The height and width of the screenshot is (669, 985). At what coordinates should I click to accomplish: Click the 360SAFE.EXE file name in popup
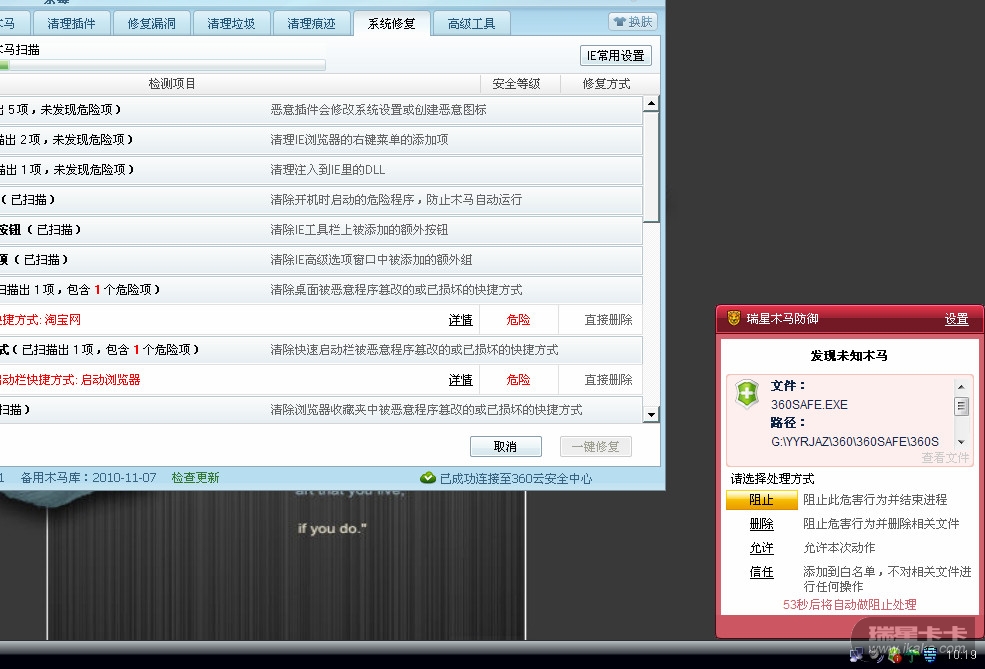(809, 405)
